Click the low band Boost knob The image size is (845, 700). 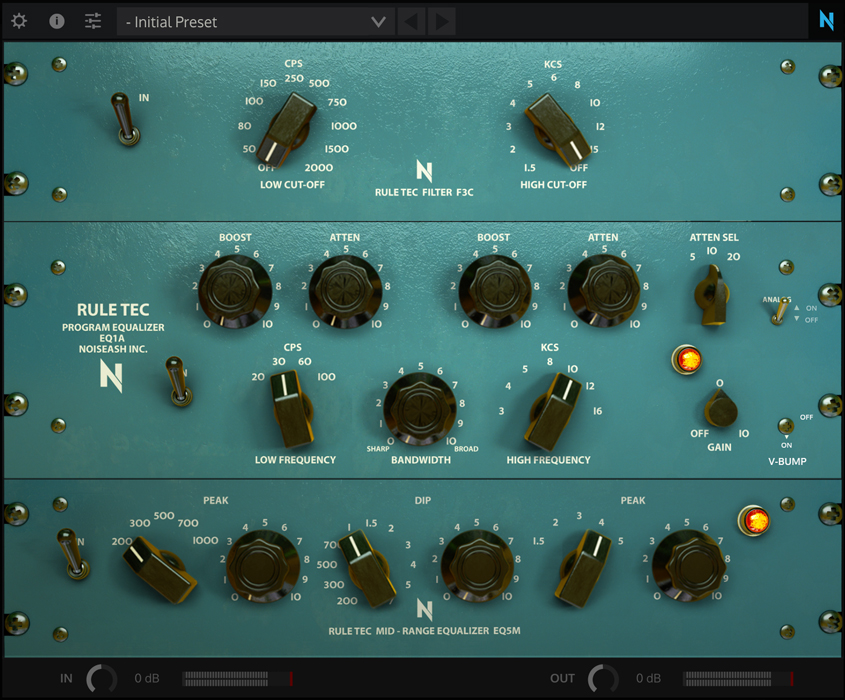point(235,291)
